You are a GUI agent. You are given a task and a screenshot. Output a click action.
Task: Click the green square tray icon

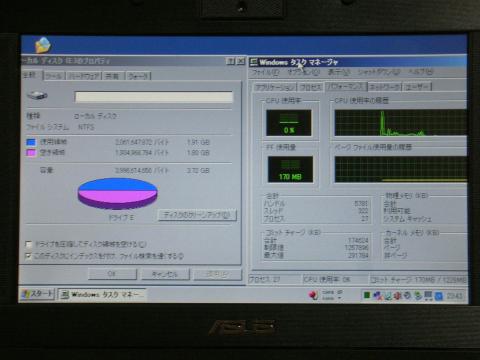tap(367, 295)
